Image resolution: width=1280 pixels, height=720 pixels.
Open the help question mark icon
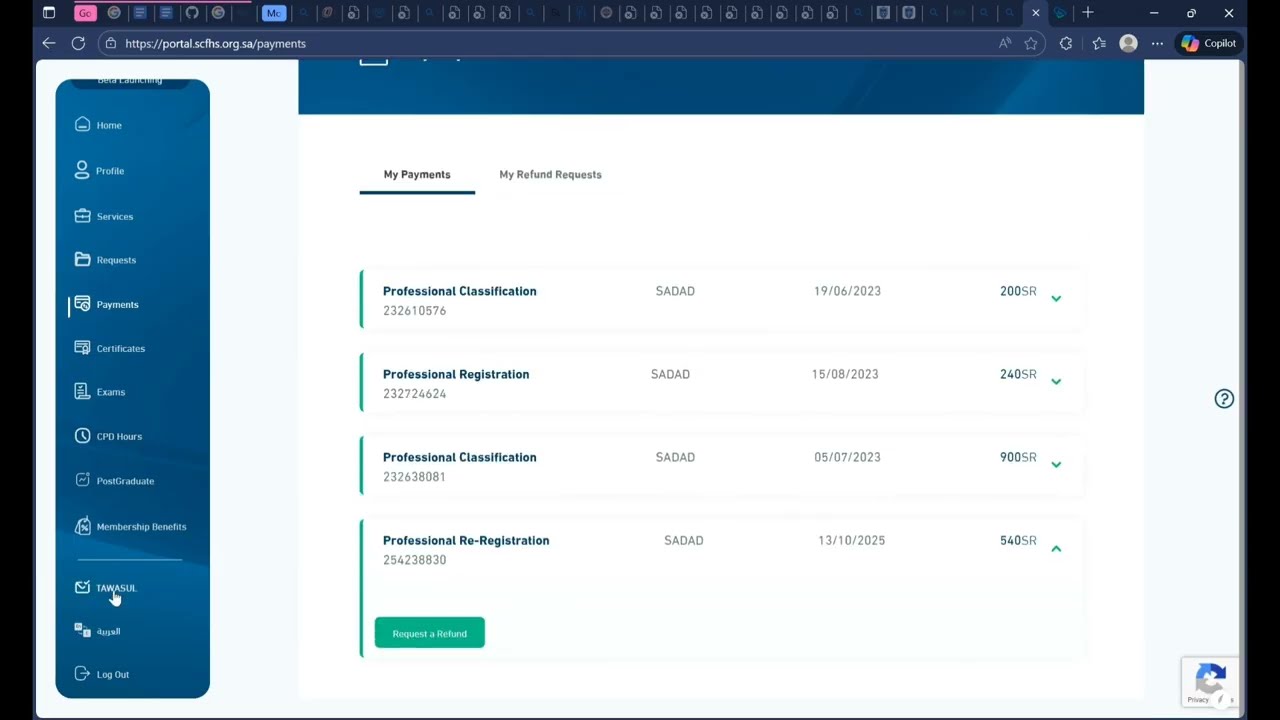click(x=1224, y=399)
